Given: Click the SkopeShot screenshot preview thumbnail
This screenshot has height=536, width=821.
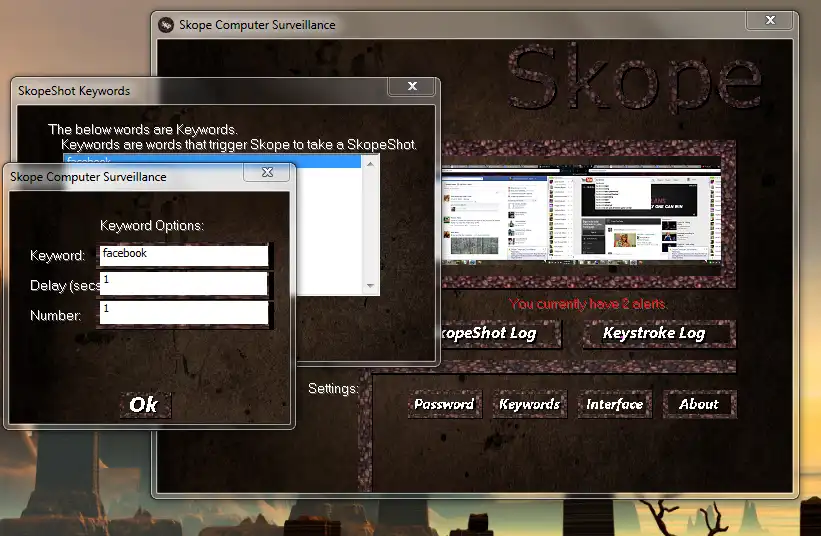Looking at the screenshot, I should click(x=581, y=215).
